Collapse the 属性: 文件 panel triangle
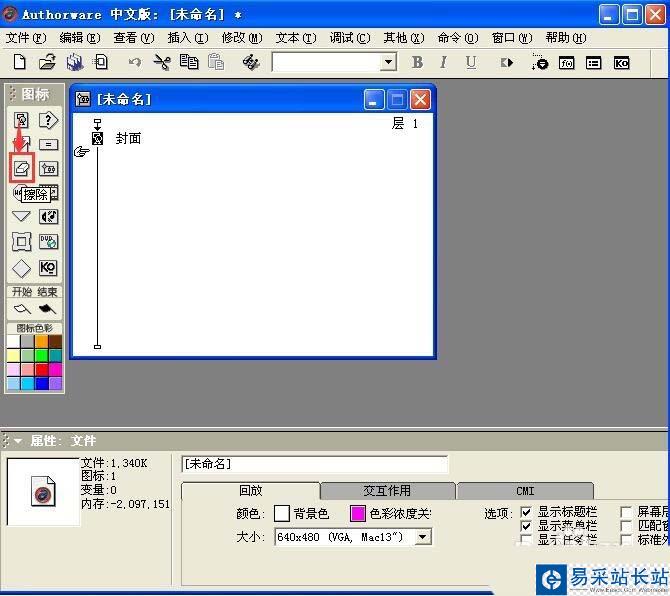Viewport: 670px width, 596px height. (x=18, y=440)
